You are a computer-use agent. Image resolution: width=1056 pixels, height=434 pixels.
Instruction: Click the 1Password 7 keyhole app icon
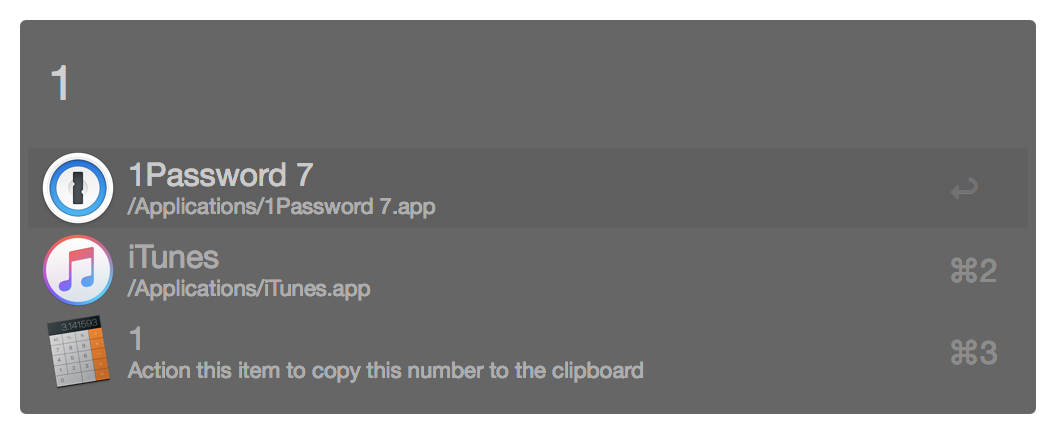[78, 188]
